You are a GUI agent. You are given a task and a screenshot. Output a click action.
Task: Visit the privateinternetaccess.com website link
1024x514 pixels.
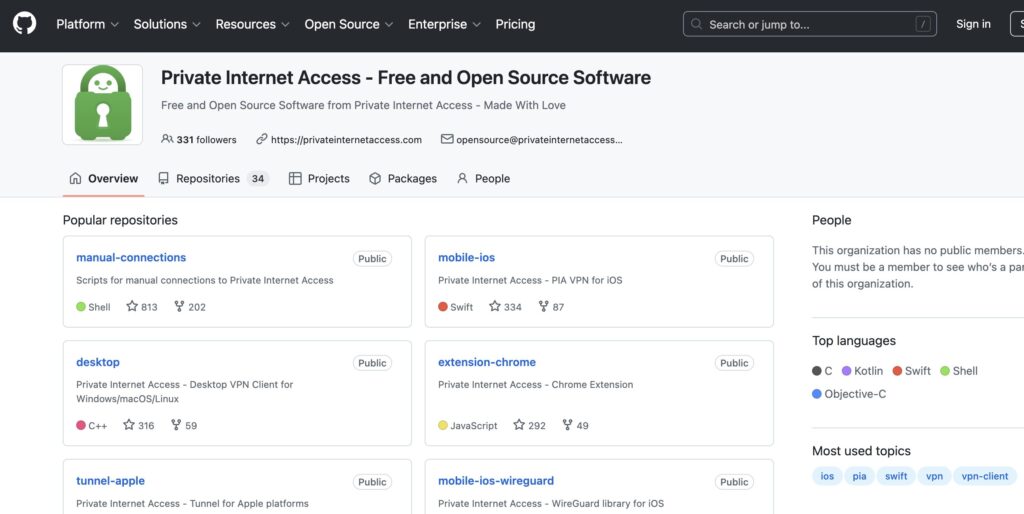[345, 140]
